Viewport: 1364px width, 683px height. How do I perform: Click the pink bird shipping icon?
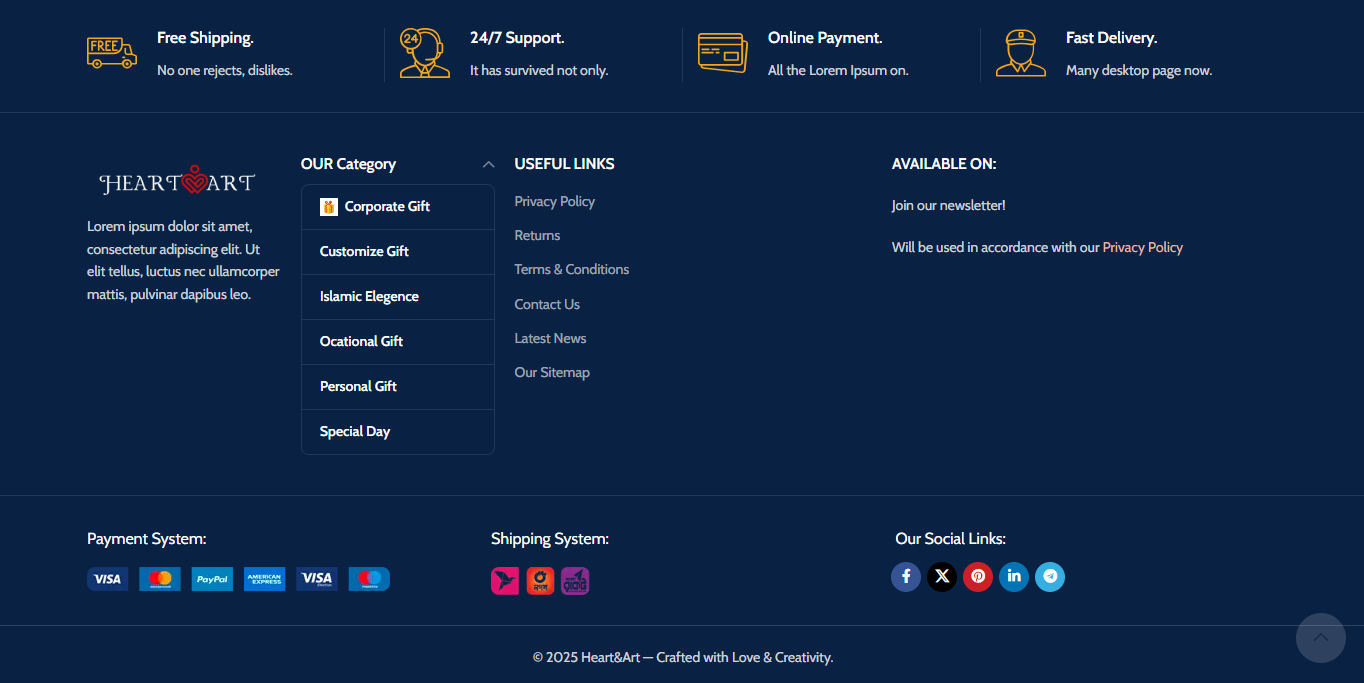coord(505,581)
